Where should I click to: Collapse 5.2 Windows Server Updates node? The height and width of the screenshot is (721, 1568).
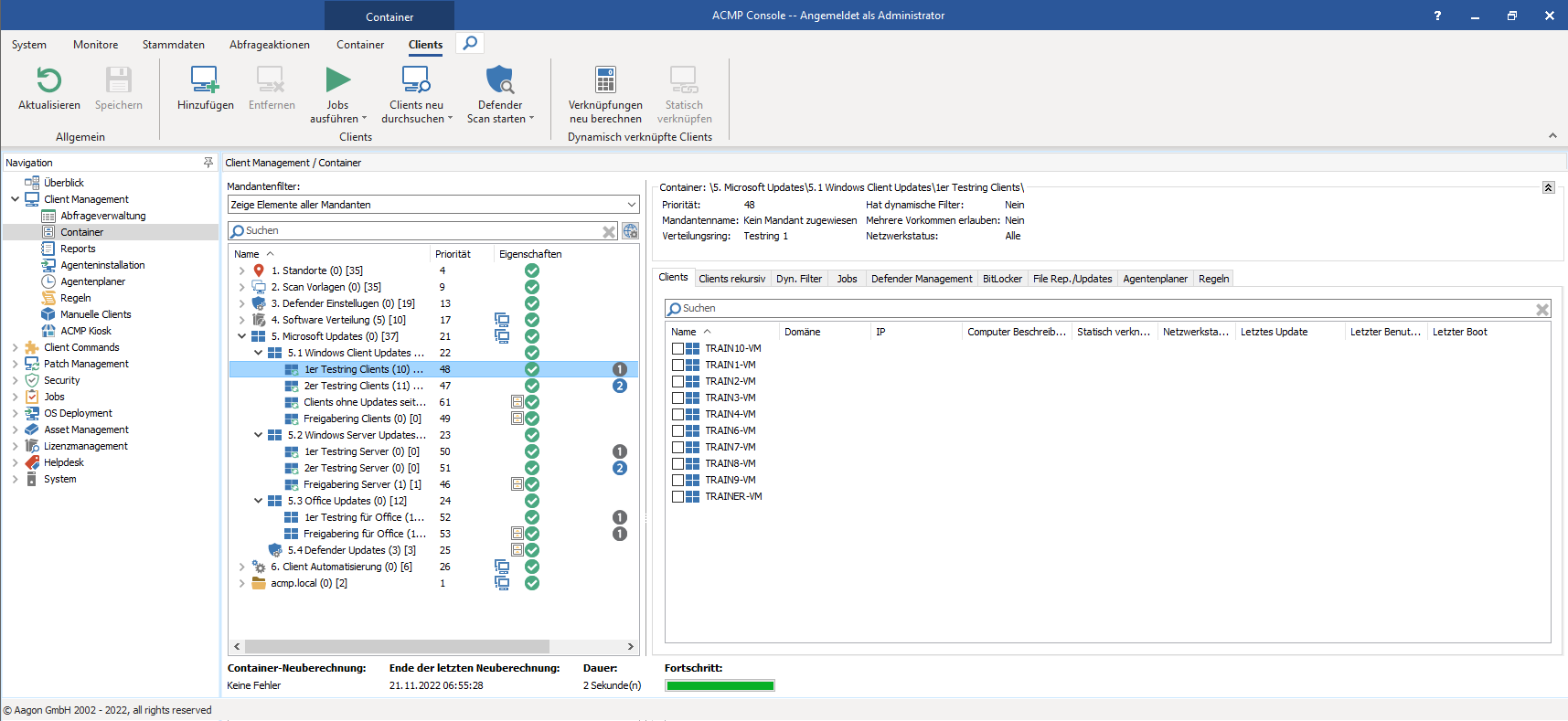258,435
